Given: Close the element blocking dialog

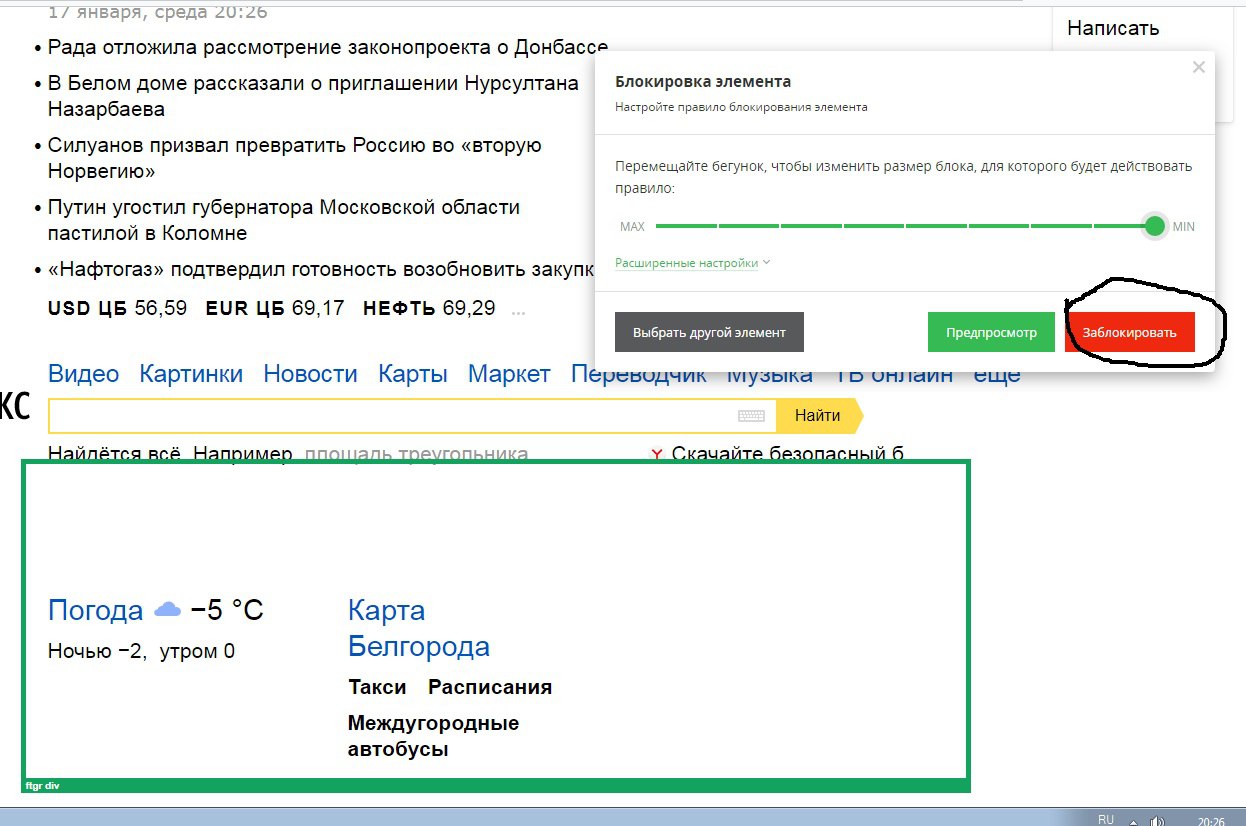Looking at the screenshot, I should coord(1199,67).
